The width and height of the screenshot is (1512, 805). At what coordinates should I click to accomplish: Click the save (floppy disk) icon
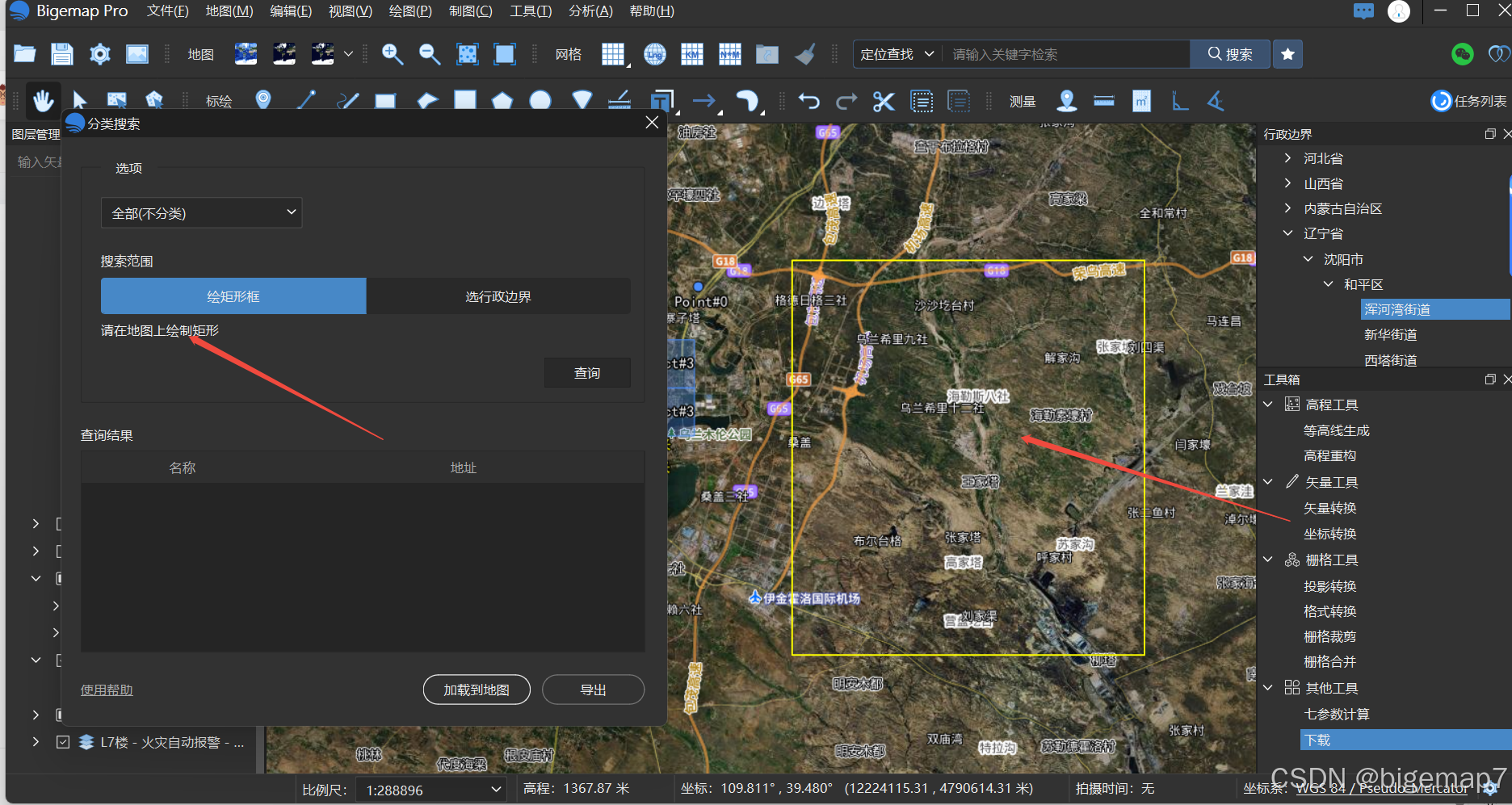point(62,54)
